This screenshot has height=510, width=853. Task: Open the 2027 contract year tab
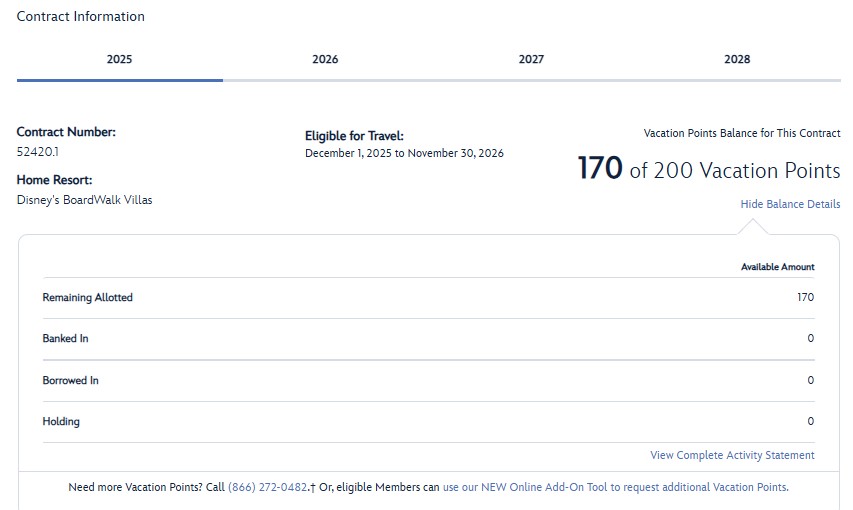tap(531, 60)
